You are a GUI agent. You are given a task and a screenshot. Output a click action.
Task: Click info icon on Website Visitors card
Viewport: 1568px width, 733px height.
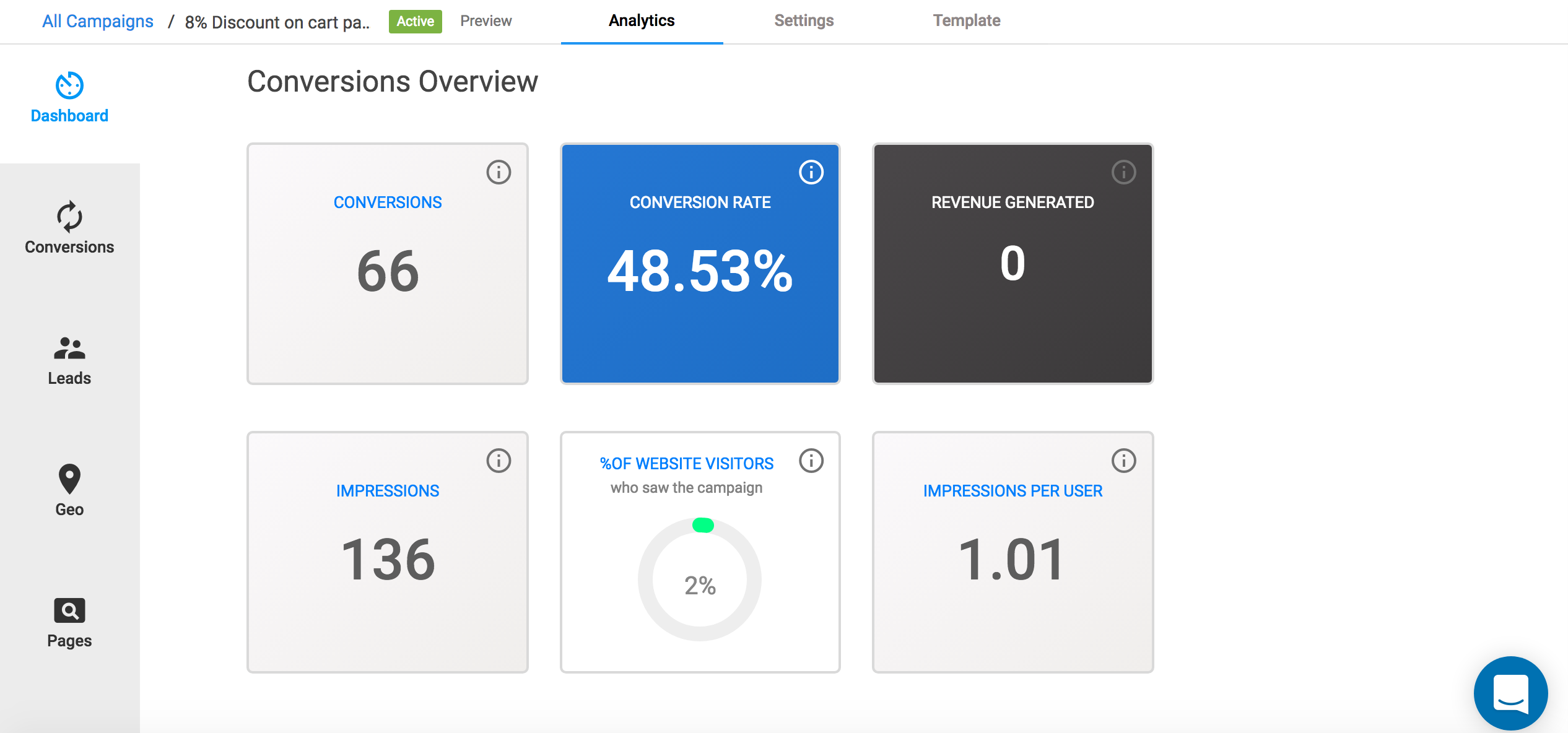click(x=811, y=461)
